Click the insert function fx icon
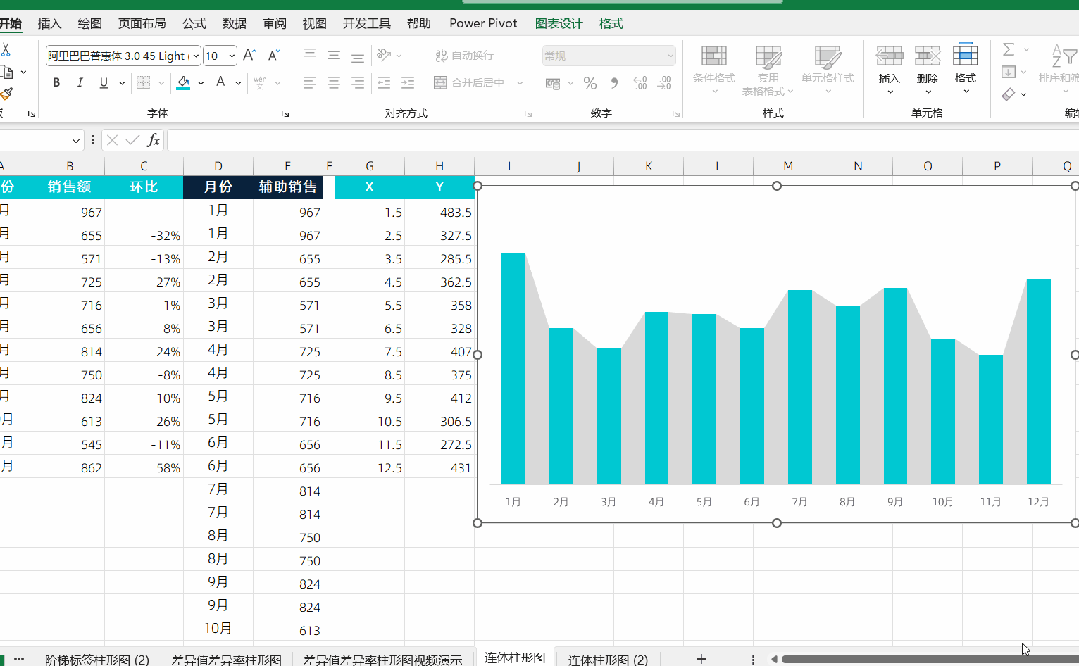The image size is (1079, 666). coord(153,140)
